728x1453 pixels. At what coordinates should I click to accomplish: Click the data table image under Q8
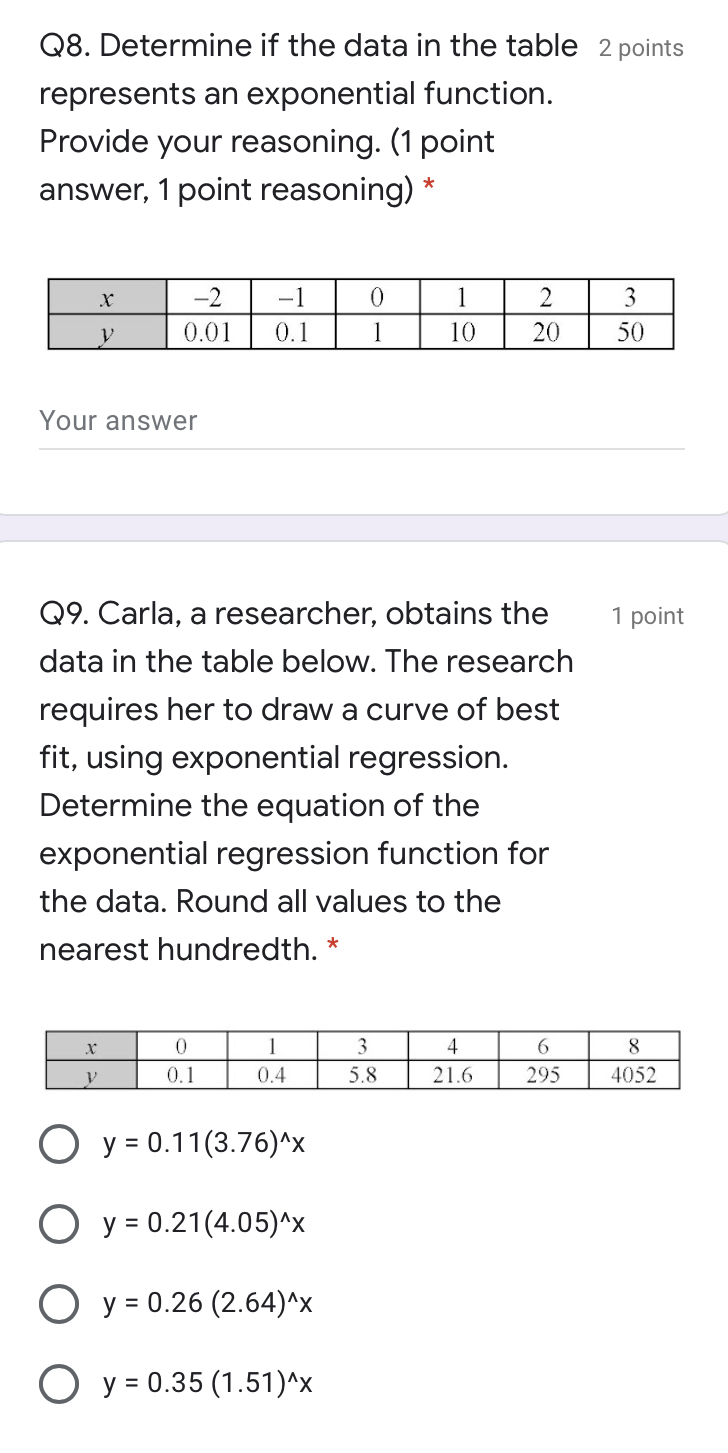pos(362,313)
